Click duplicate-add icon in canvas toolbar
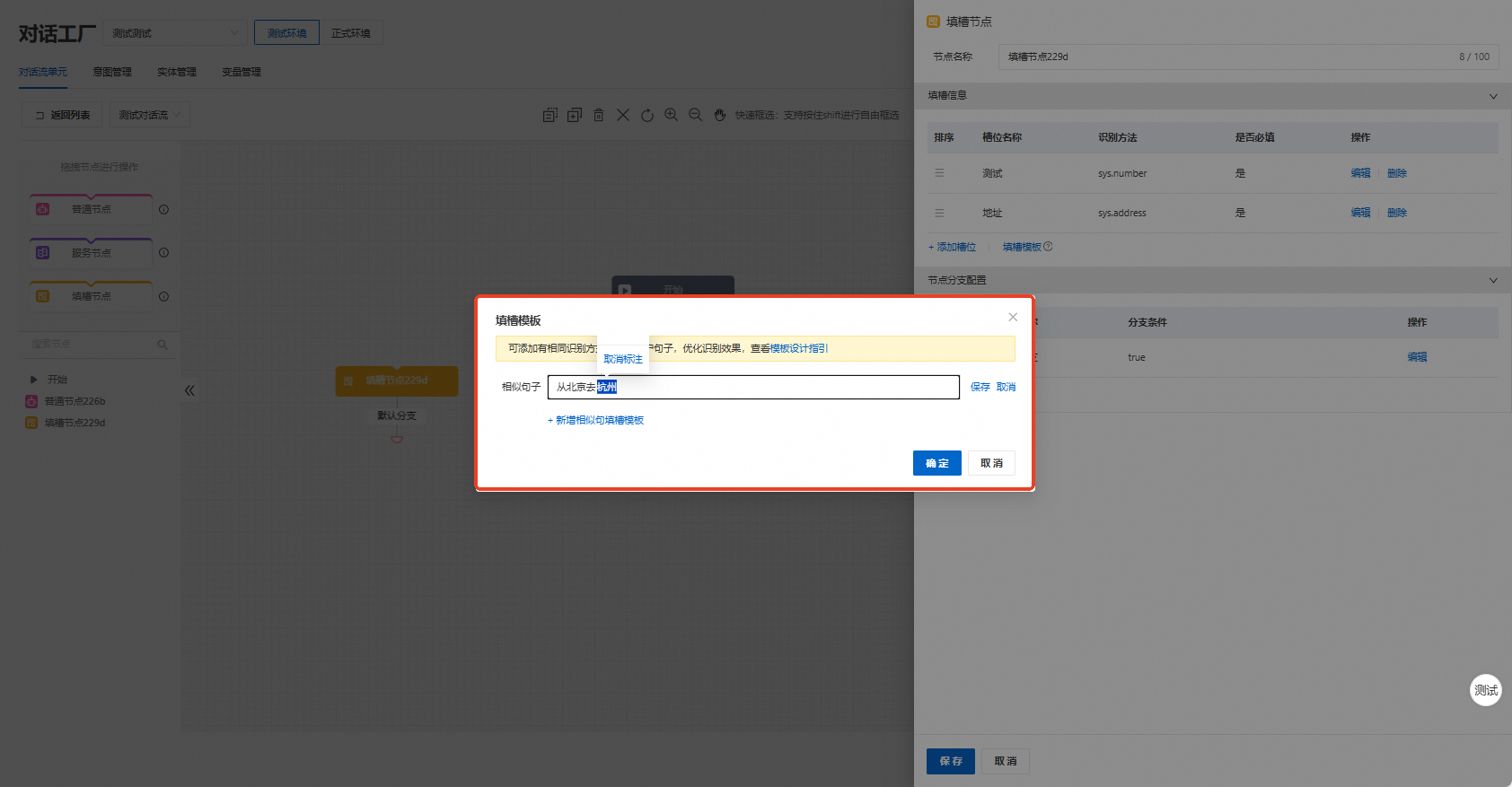Image resolution: width=1512 pixels, height=787 pixels. click(575, 115)
